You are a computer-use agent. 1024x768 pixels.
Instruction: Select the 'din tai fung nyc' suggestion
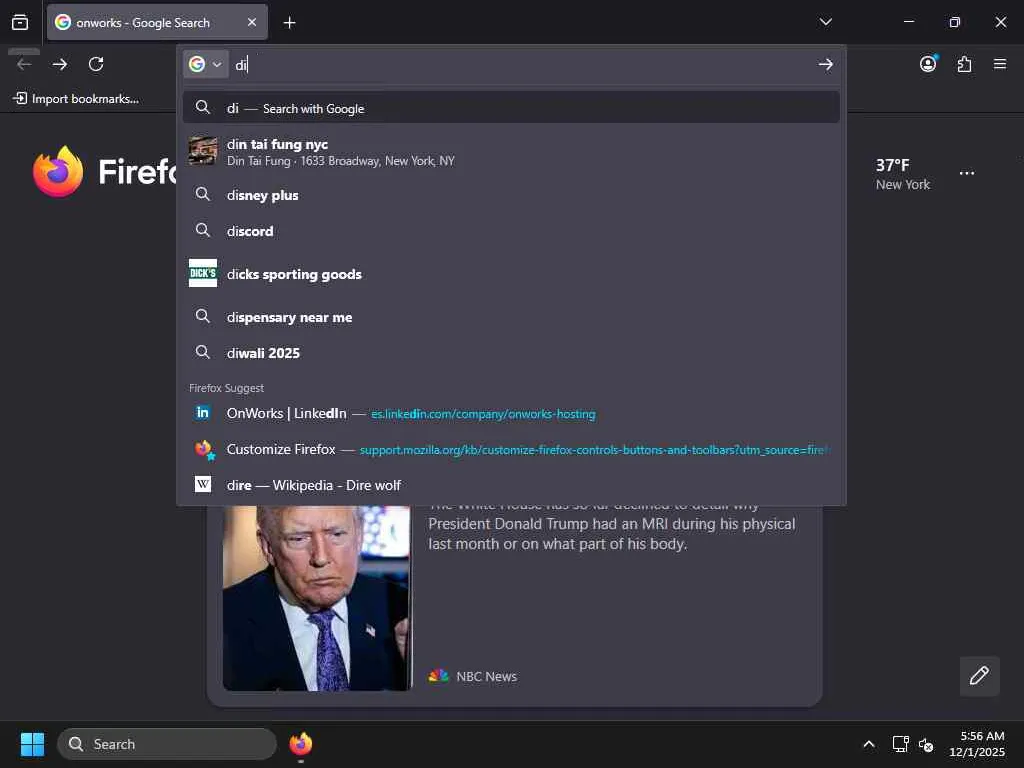coord(511,152)
